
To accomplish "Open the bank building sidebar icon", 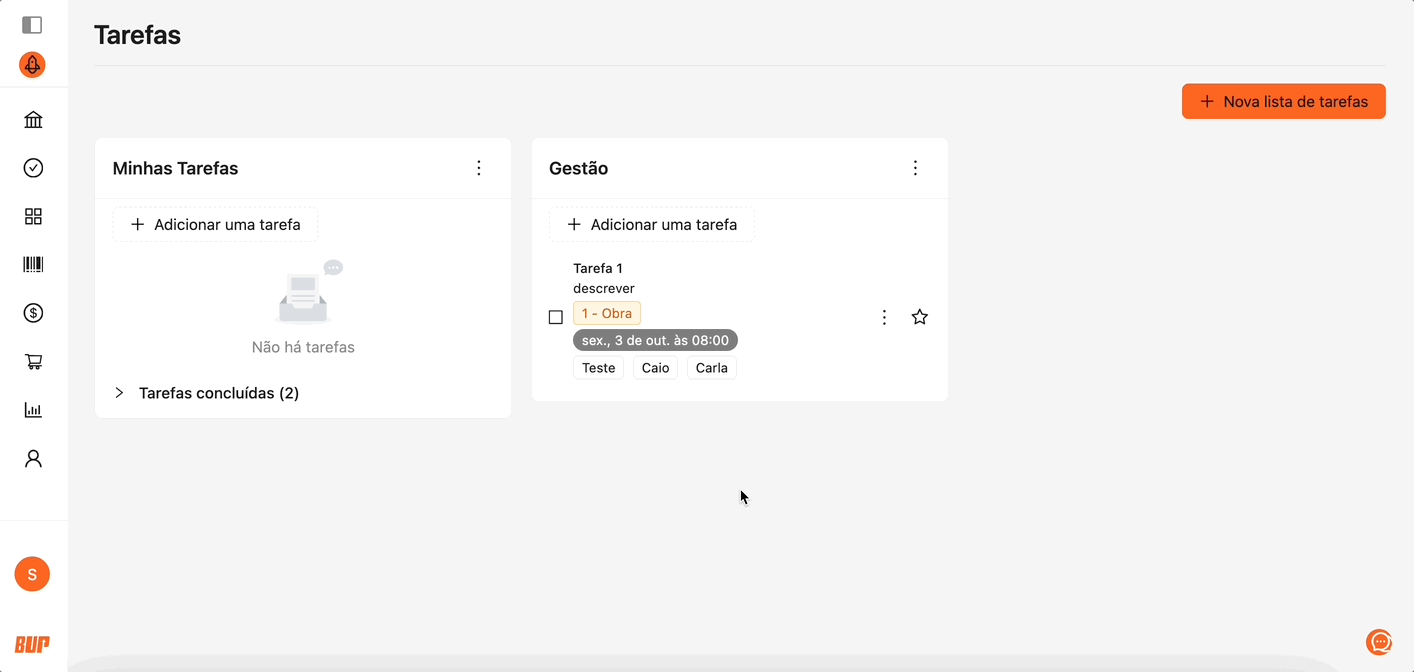I will pyautogui.click(x=33, y=120).
